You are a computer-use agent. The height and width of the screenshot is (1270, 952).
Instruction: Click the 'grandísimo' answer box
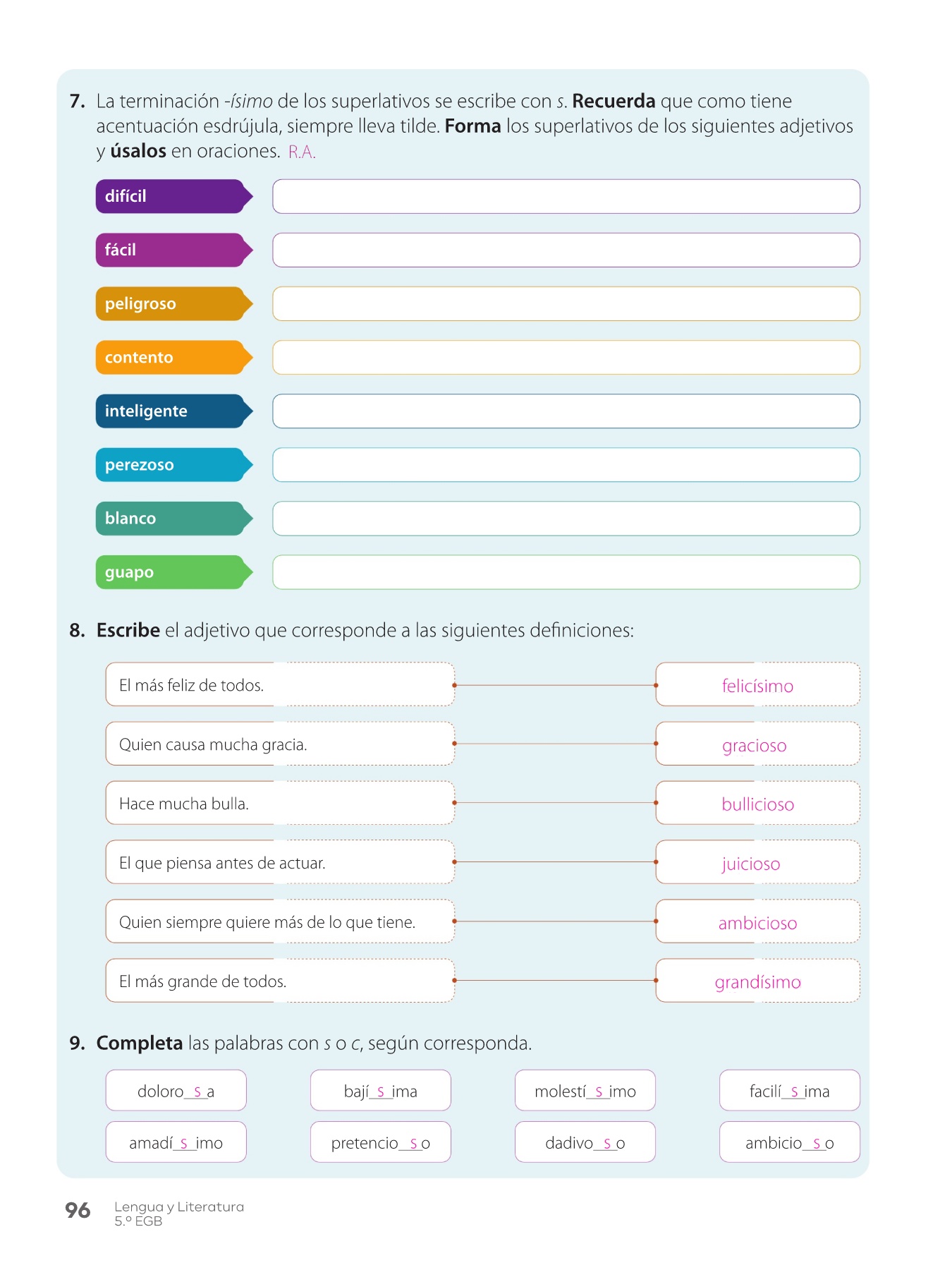pos(757,981)
